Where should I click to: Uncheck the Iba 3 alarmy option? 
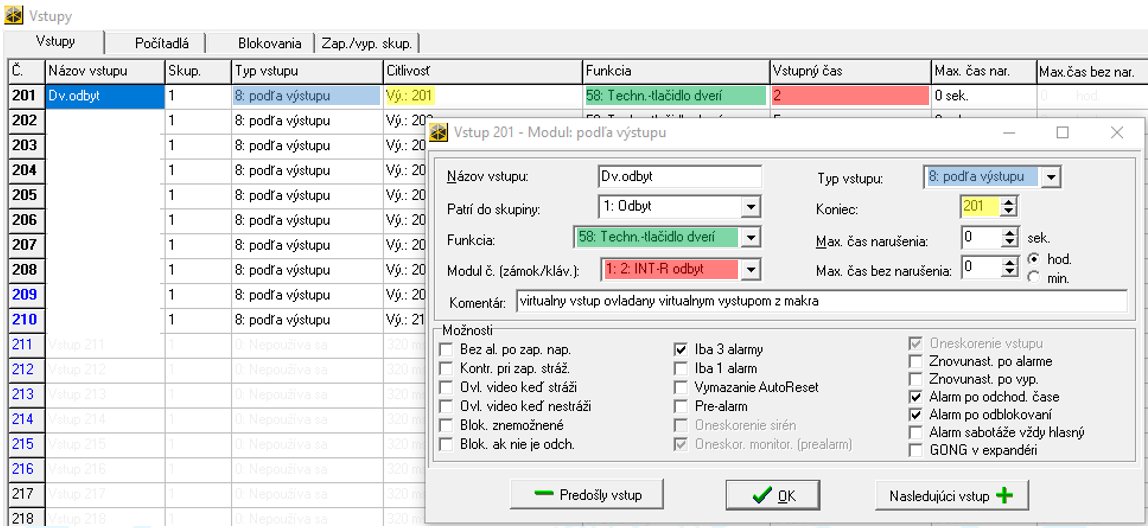pyautogui.click(x=681, y=350)
